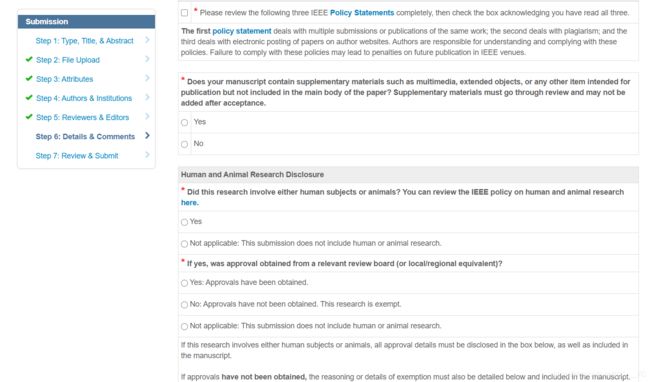
Task: Click the chevron arrow next to Step 1
Action: 147,40
